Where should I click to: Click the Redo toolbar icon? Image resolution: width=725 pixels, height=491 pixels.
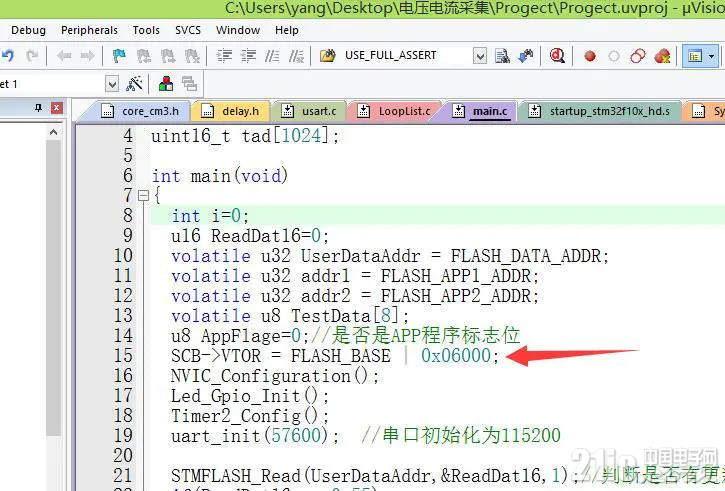[x=31, y=56]
